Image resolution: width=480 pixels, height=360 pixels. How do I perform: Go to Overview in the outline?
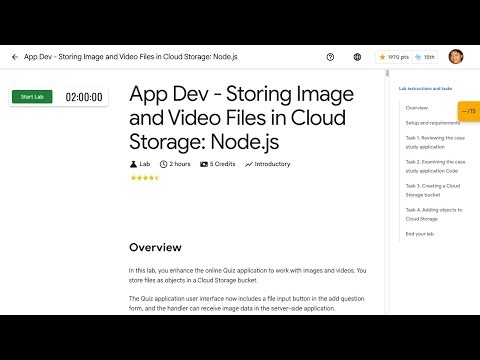coord(417,108)
